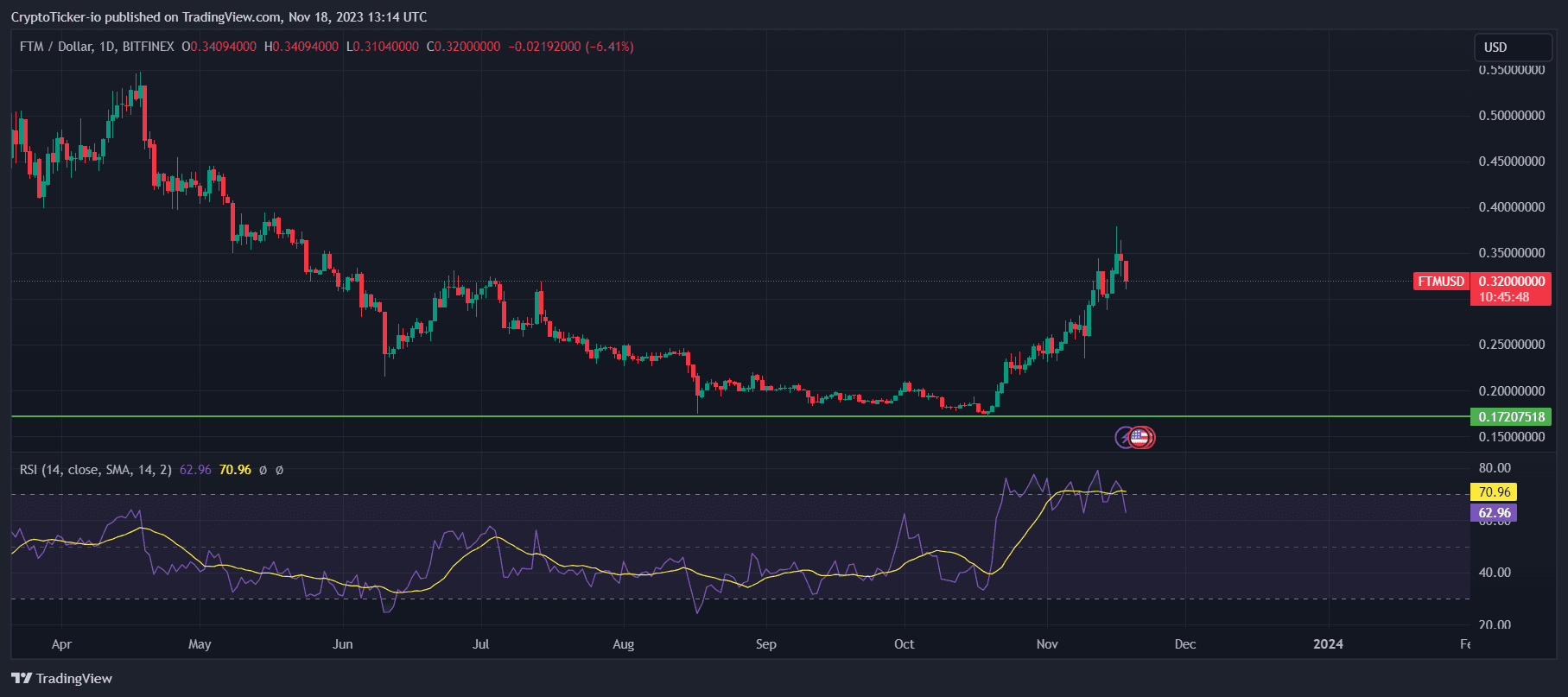The width and height of the screenshot is (1568, 697).
Task: Click the 0.50000000 price scale label
Action: 1511,116
